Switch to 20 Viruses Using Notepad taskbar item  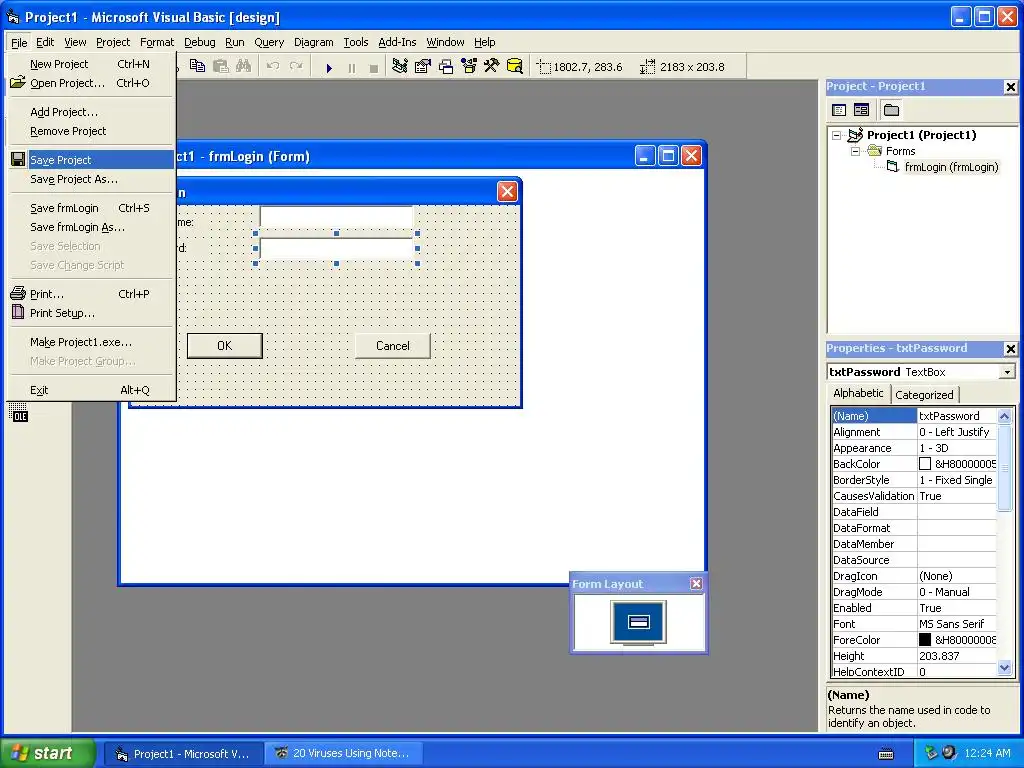[345, 754]
